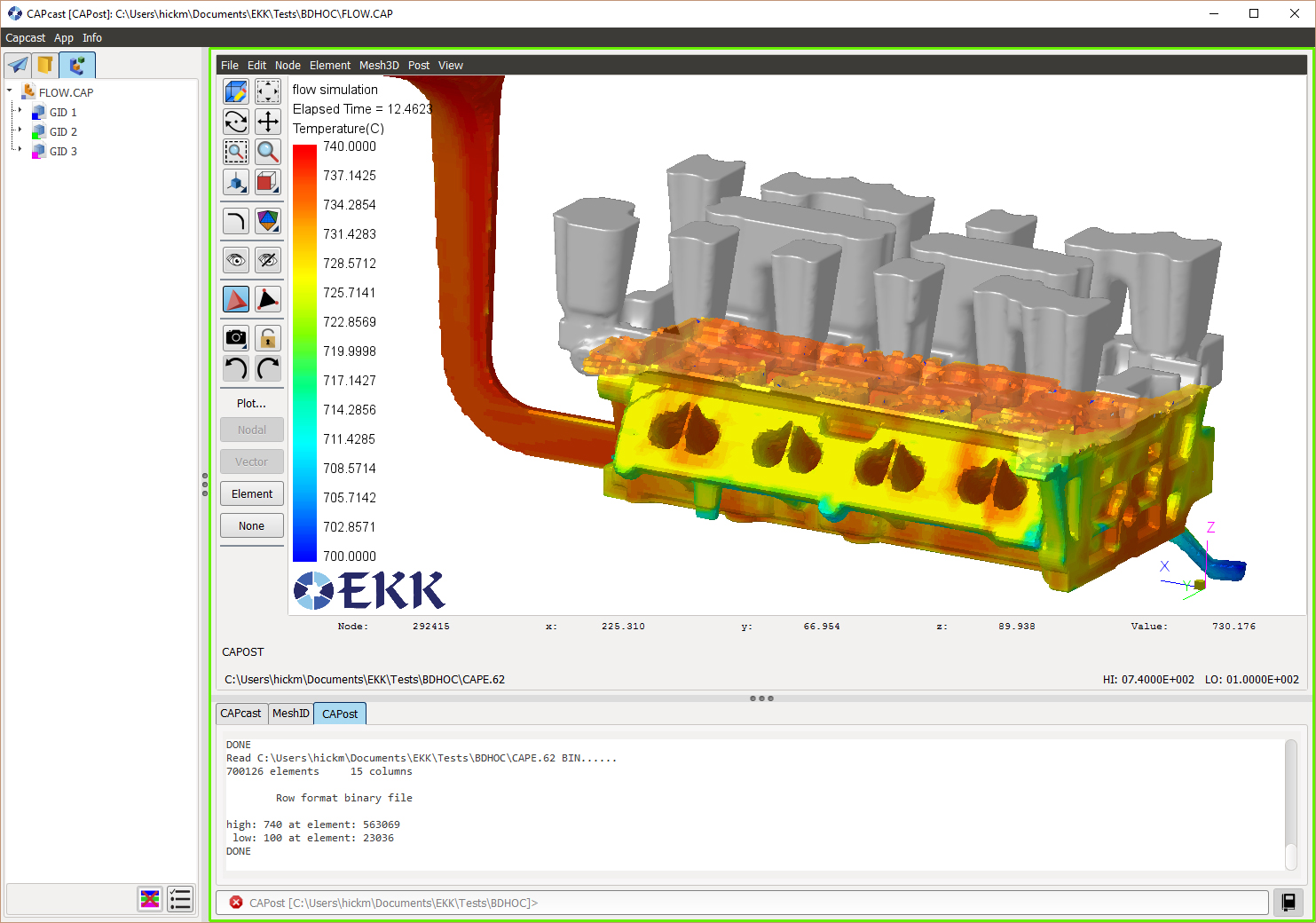Click the horizontal splitter handle dots
This screenshot has height=923, width=1316.
tap(761, 698)
